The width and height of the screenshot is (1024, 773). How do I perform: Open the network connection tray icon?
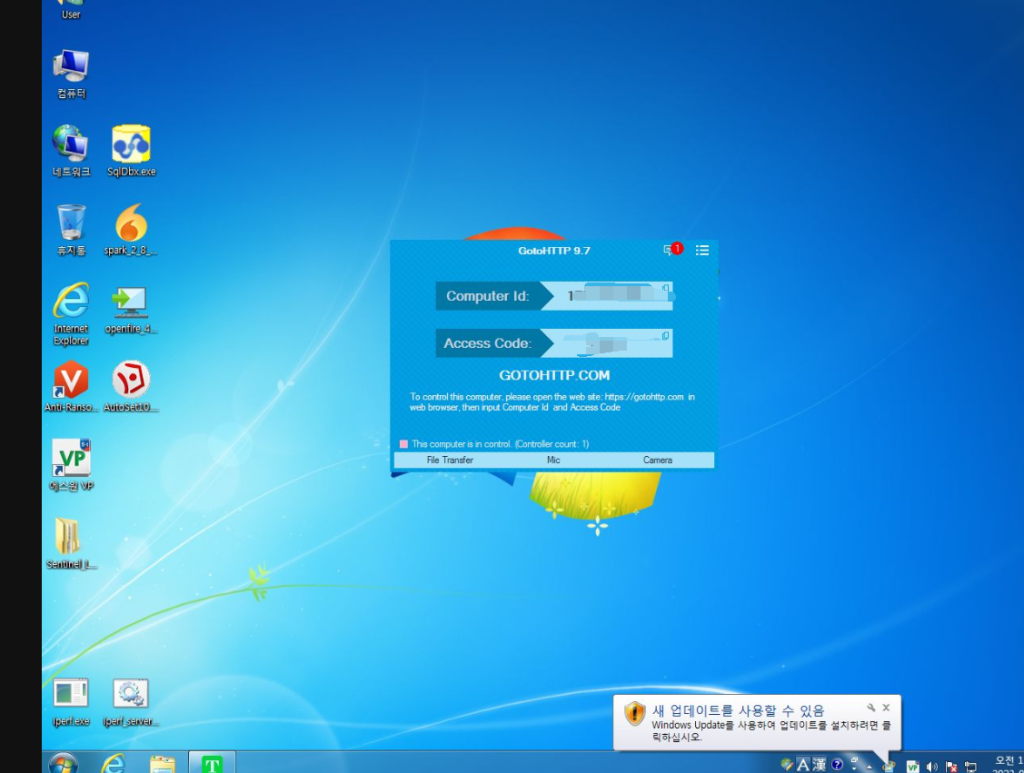971,767
